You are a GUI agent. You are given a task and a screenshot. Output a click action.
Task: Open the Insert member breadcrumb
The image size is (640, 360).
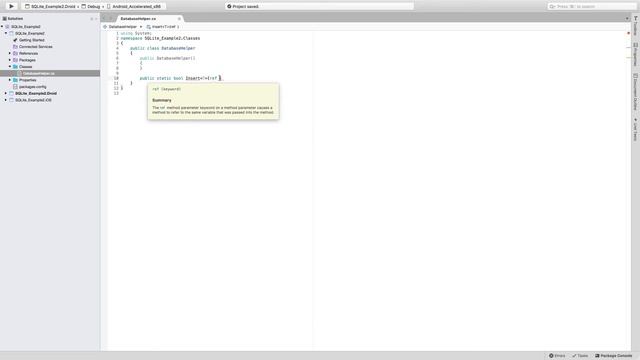[163, 27]
